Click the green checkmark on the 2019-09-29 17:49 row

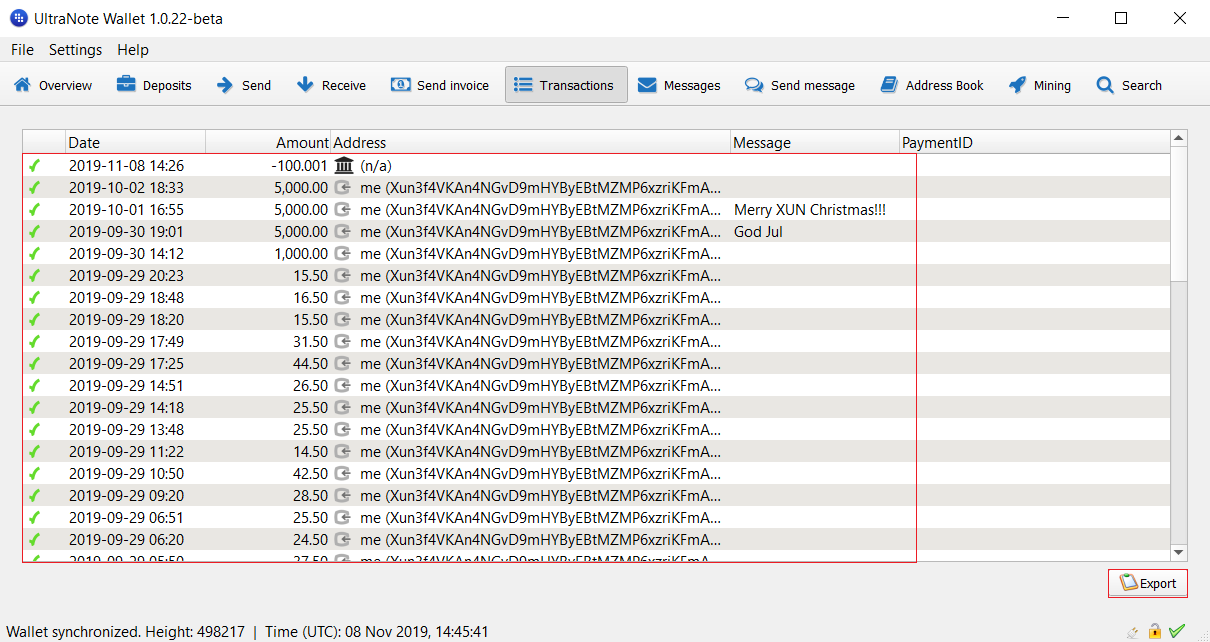pos(34,341)
